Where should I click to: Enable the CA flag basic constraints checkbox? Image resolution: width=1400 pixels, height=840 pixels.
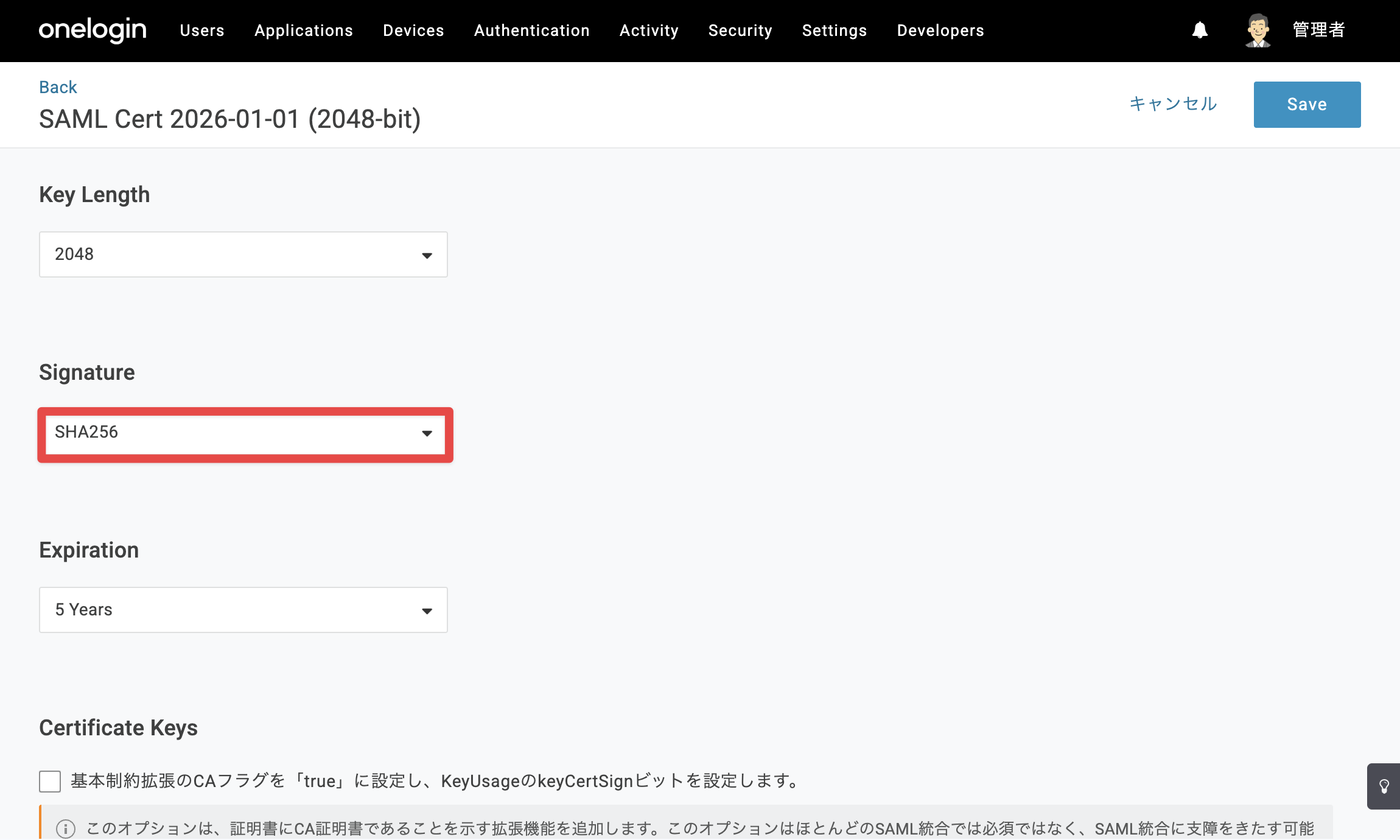click(x=50, y=781)
